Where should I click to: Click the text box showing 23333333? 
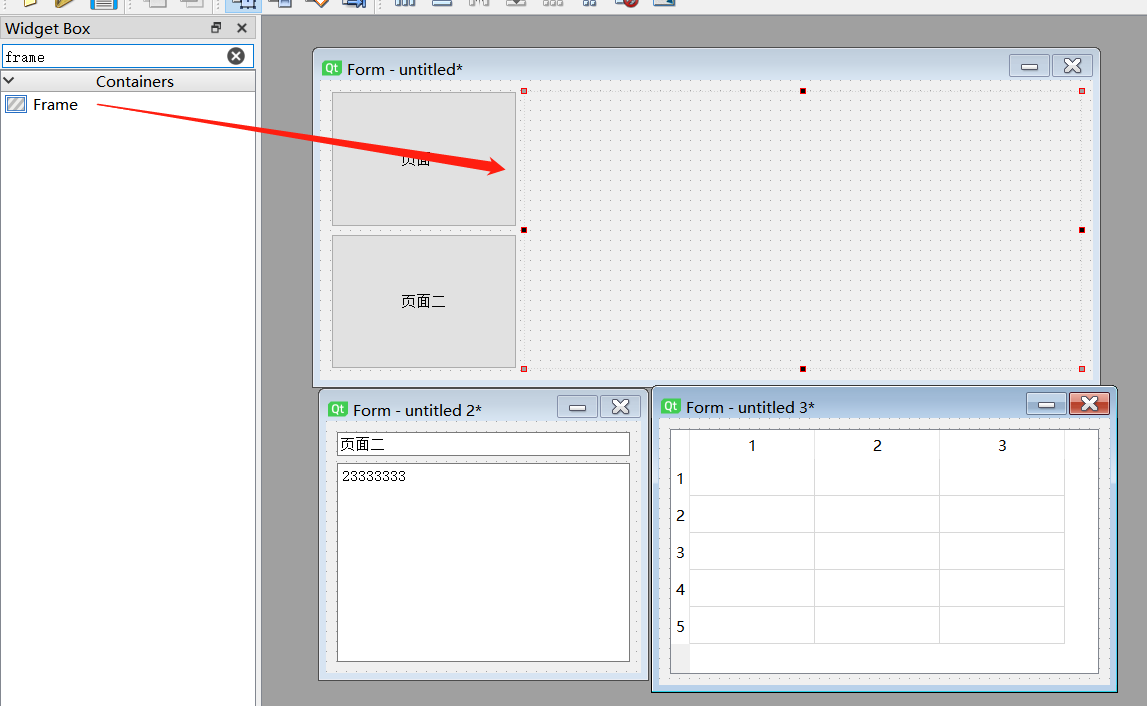(x=483, y=562)
